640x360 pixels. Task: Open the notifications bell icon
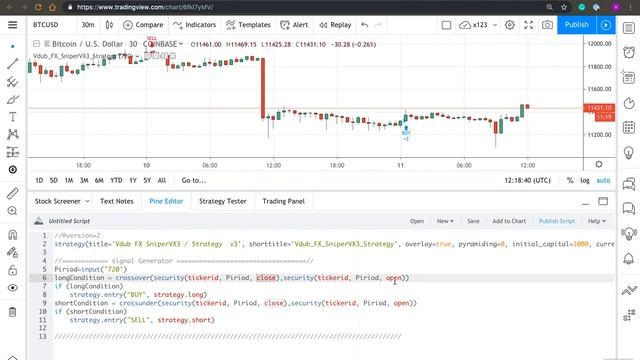(x=629, y=259)
